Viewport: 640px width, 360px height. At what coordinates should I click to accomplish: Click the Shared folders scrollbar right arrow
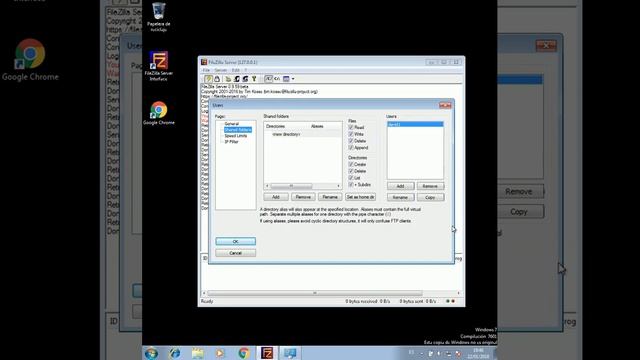338,186
